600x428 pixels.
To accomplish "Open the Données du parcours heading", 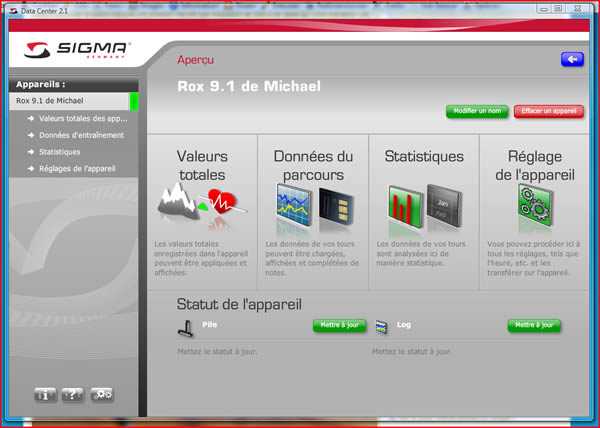I will coord(313,165).
